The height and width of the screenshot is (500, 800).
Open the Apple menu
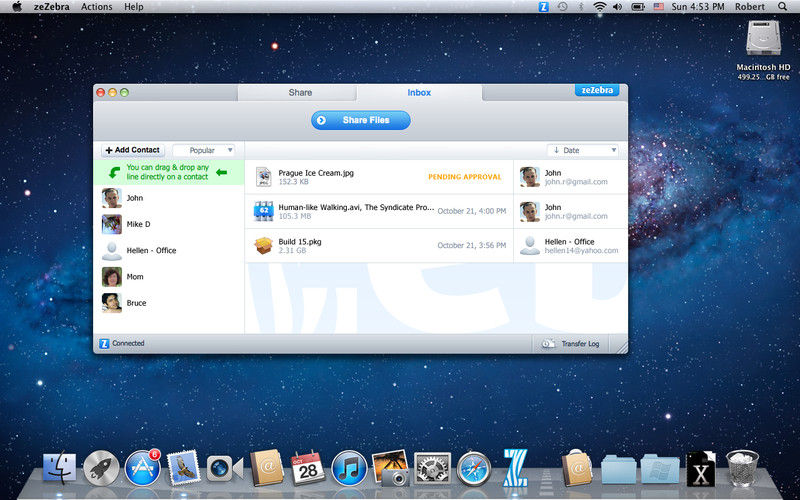coord(16,7)
